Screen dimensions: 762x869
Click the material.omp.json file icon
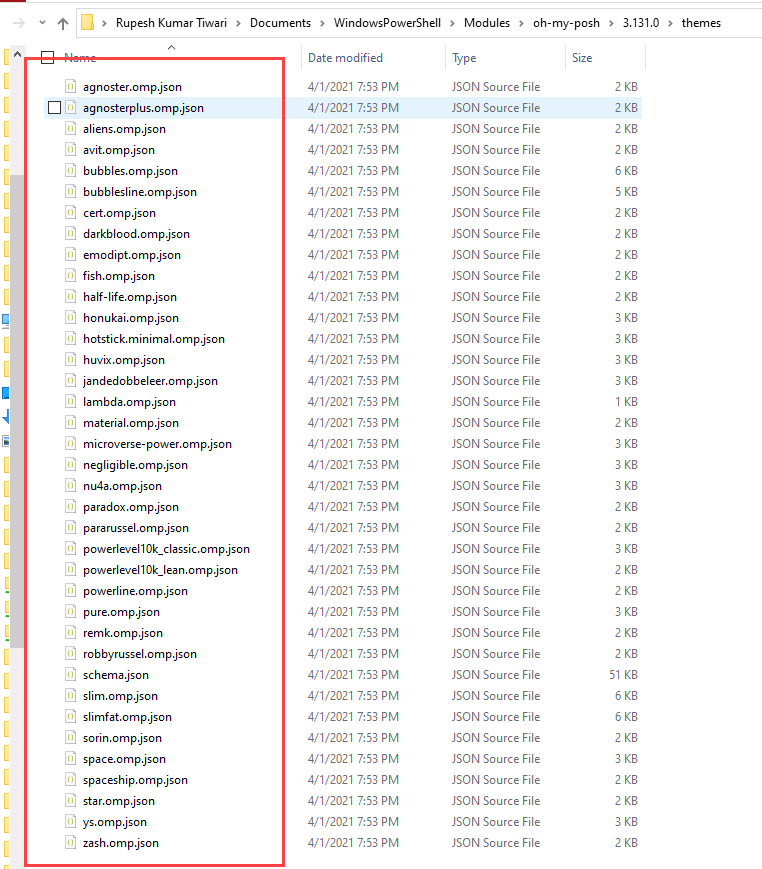pos(70,423)
